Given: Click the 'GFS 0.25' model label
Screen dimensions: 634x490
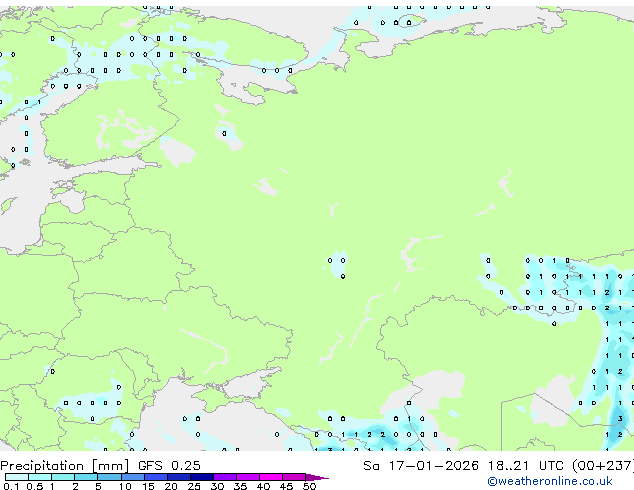Looking at the screenshot, I should (169, 466).
